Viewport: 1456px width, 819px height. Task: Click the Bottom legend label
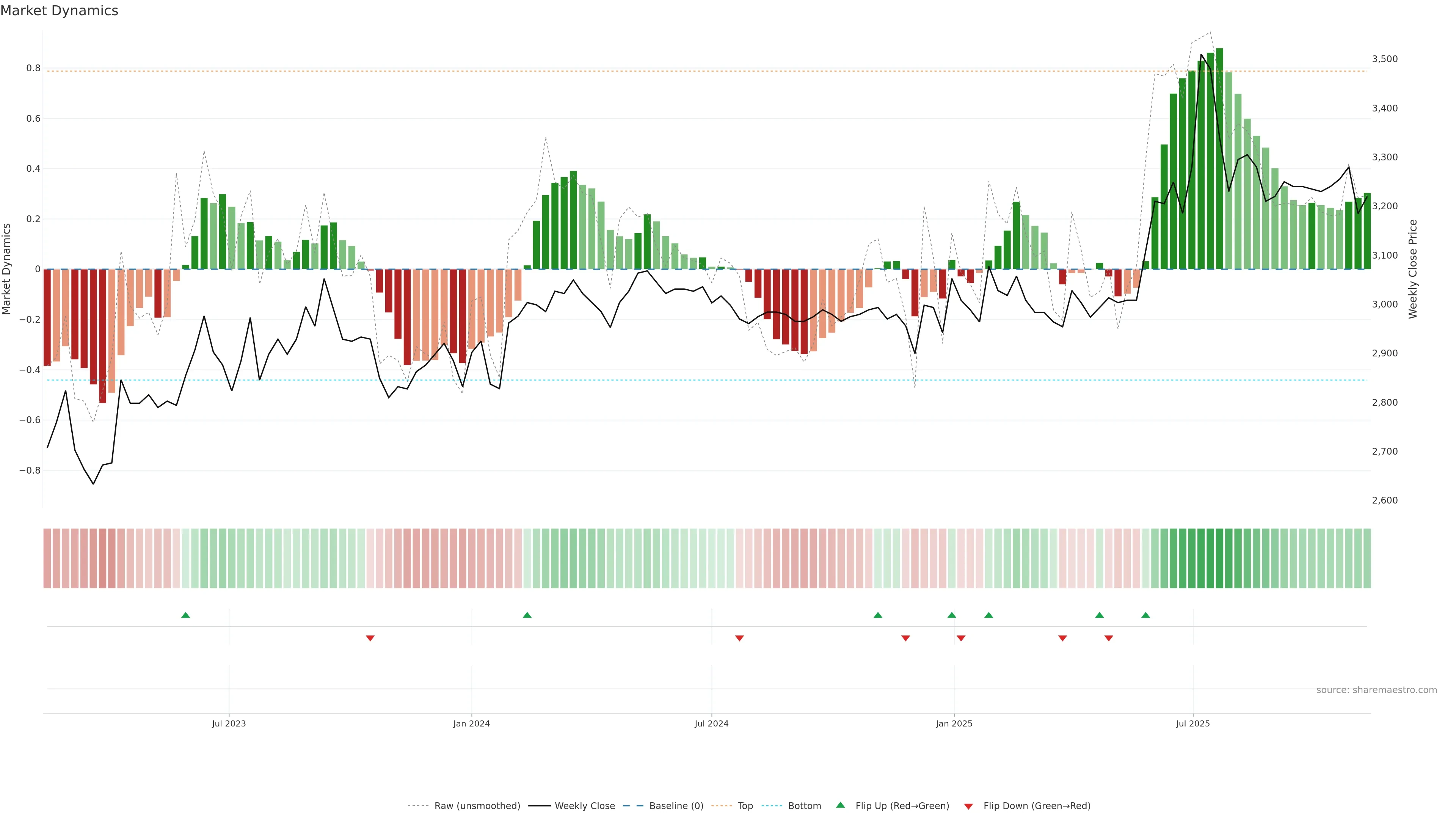(804, 806)
